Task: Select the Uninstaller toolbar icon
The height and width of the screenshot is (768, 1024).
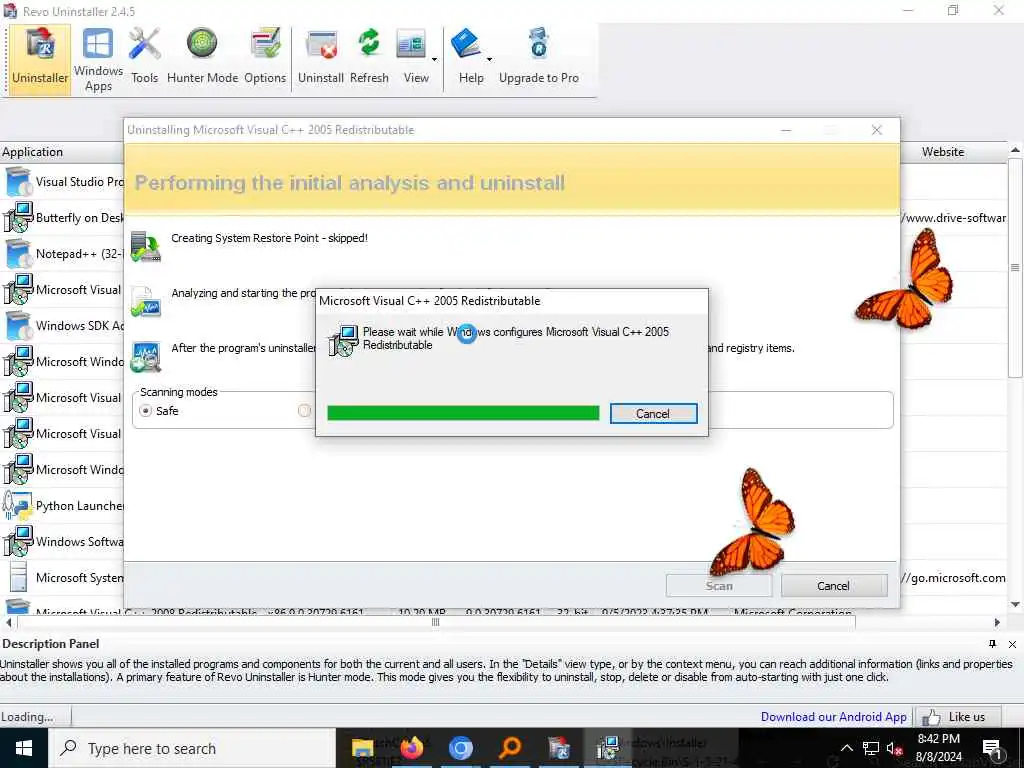Action: pyautogui.click(x=40, y=59)
